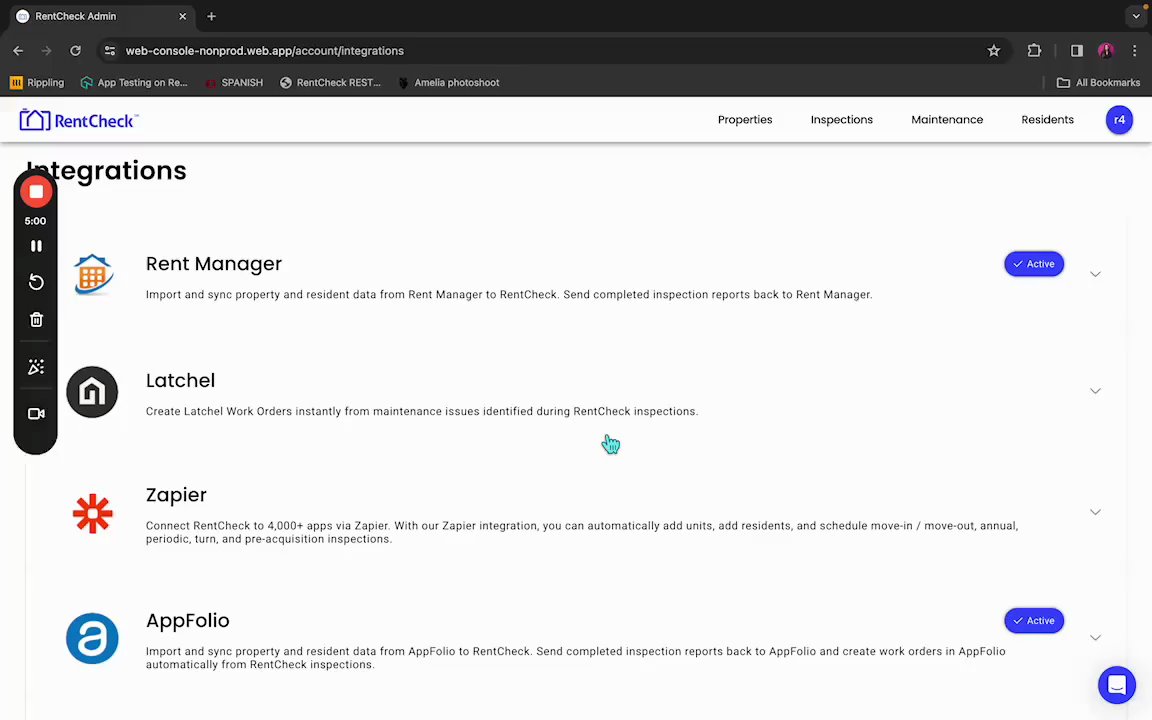This screenshot has height=720, width=1152.
Task: Open the confetti effects tool
Action: coord(36,367)
